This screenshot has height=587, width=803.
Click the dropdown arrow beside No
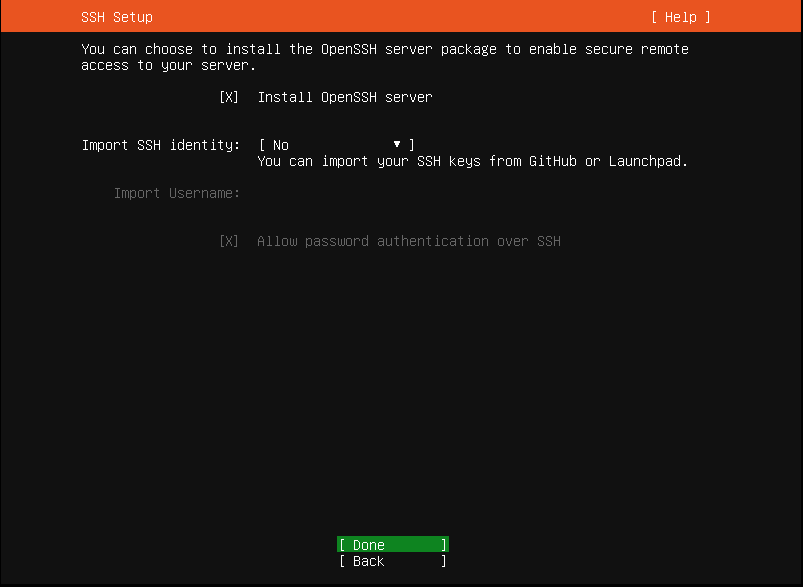point(397,145)
